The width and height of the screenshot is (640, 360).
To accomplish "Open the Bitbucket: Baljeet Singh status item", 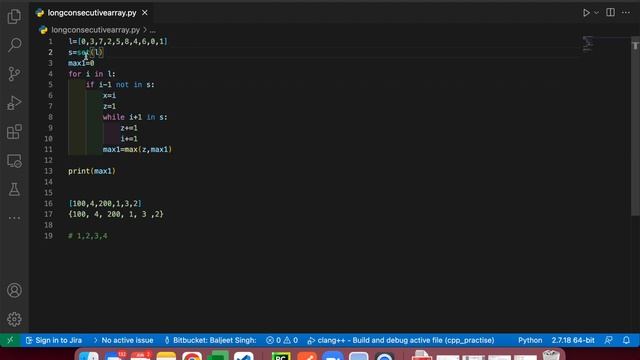I will 210,340.
